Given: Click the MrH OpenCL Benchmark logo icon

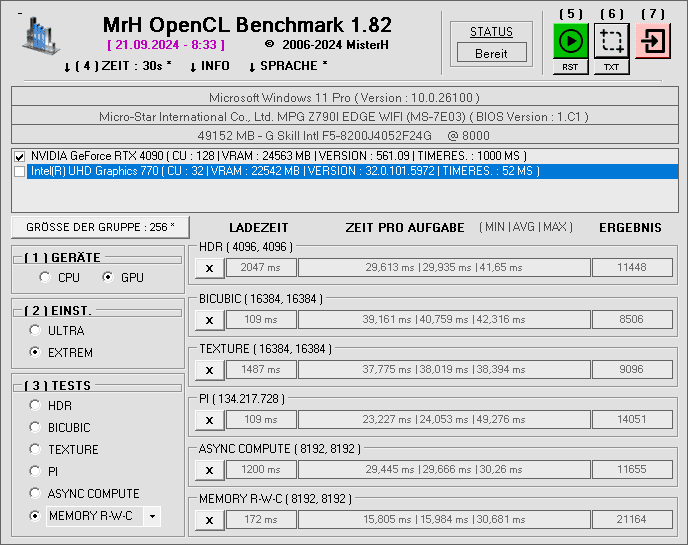Looking at the screenshot, I should pyautogui.click(x=40, y=36).
